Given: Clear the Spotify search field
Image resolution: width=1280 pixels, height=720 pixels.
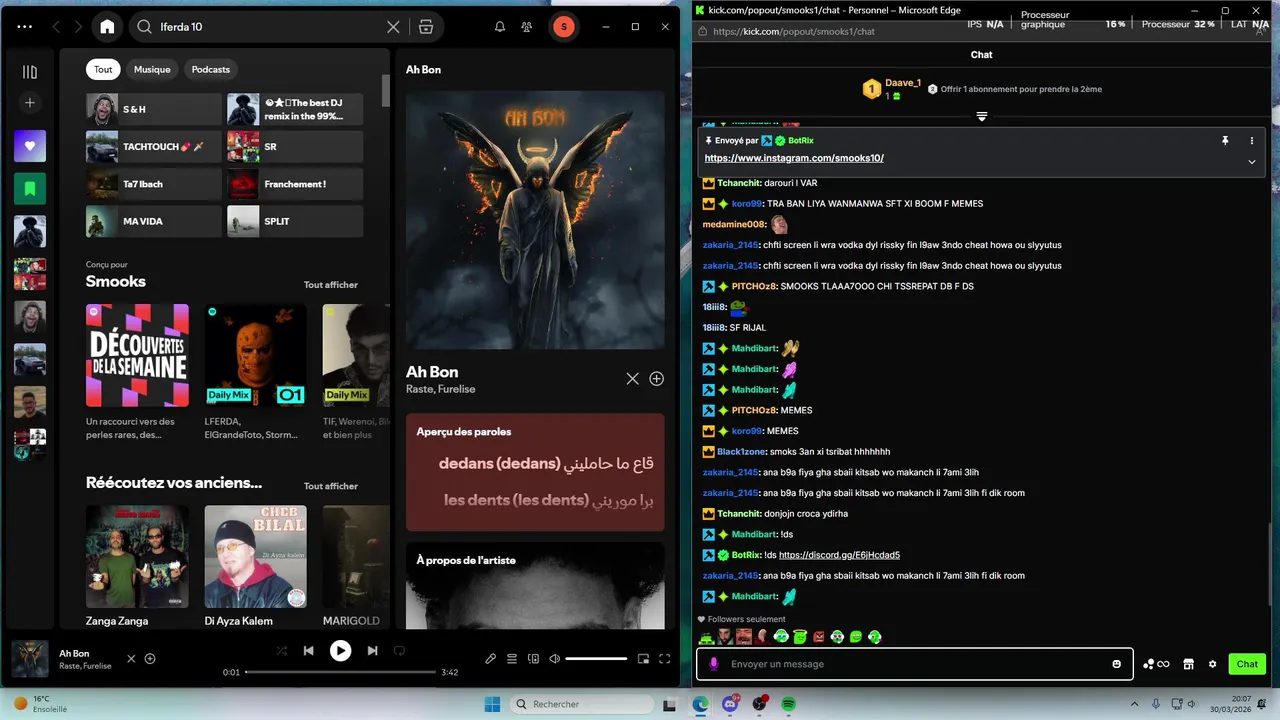Looking at the screenshot, I should (393, 27).
